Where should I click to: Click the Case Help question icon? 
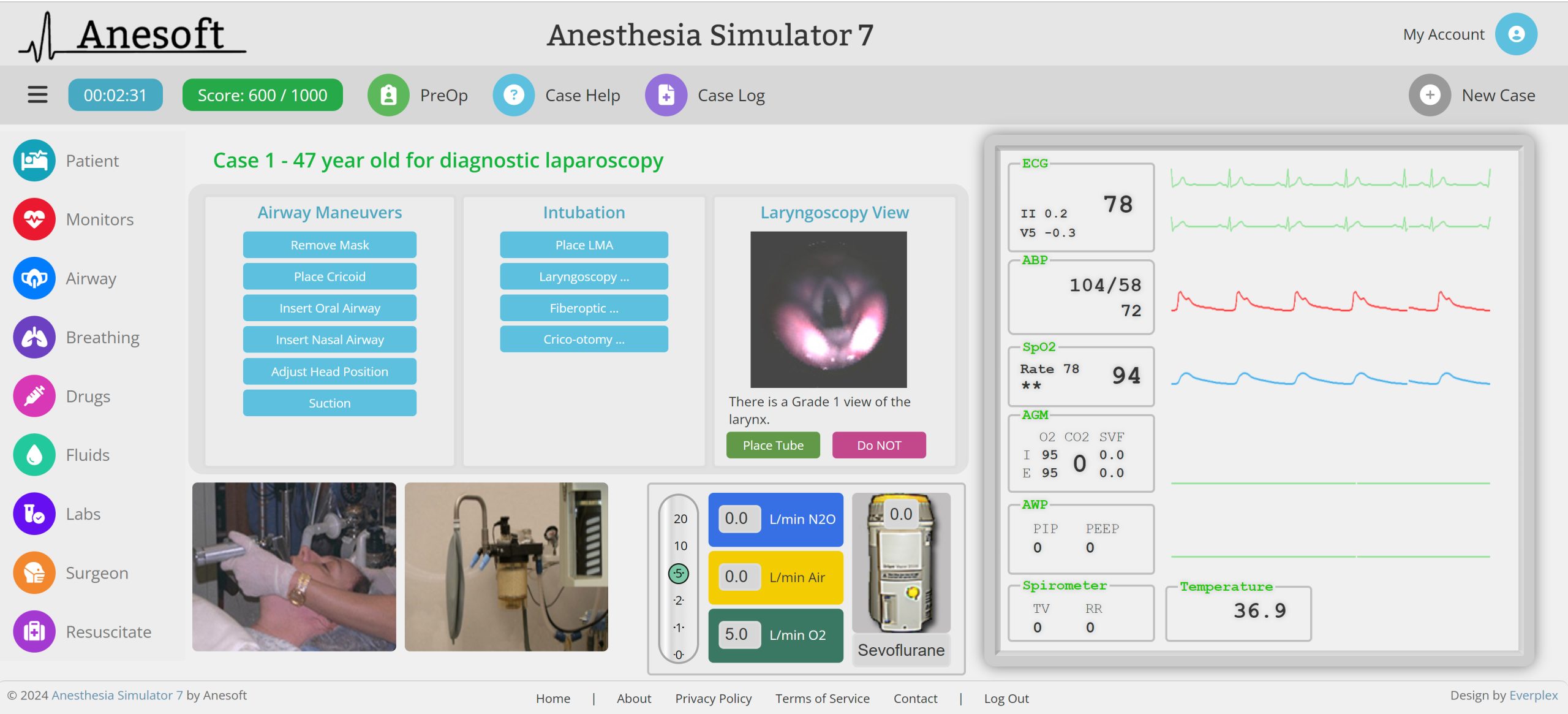(514, 95)
